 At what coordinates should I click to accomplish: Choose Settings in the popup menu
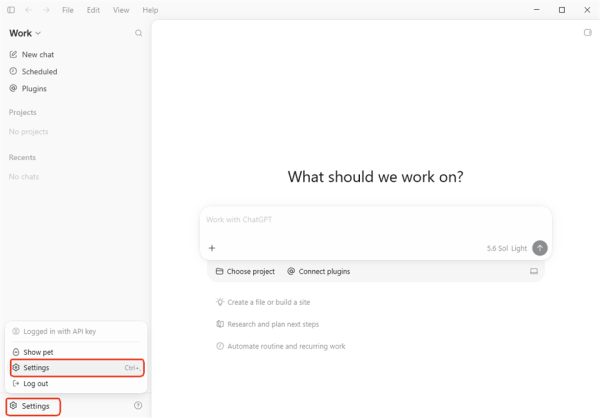coord(77,367)
